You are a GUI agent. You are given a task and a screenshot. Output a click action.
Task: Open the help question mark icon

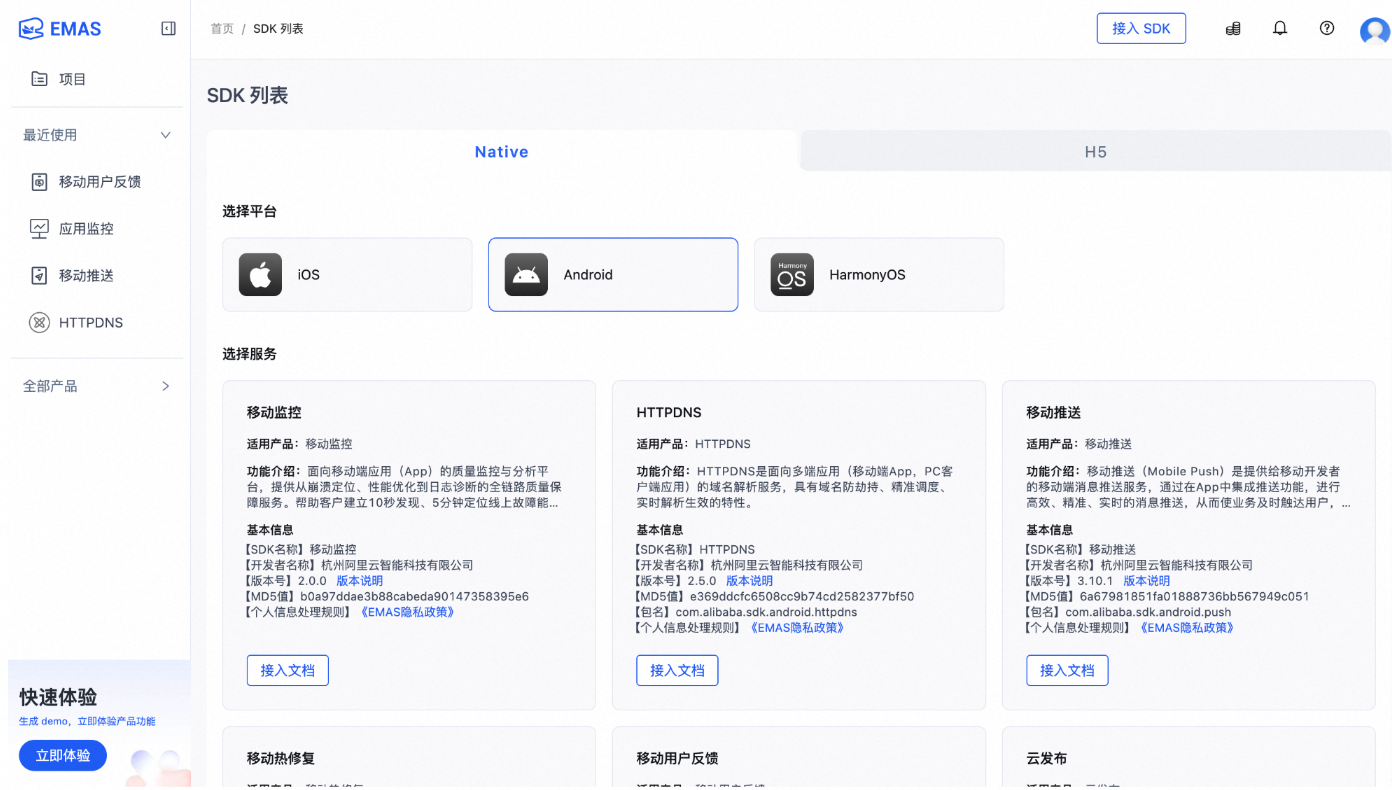[x=1327, y=28]
